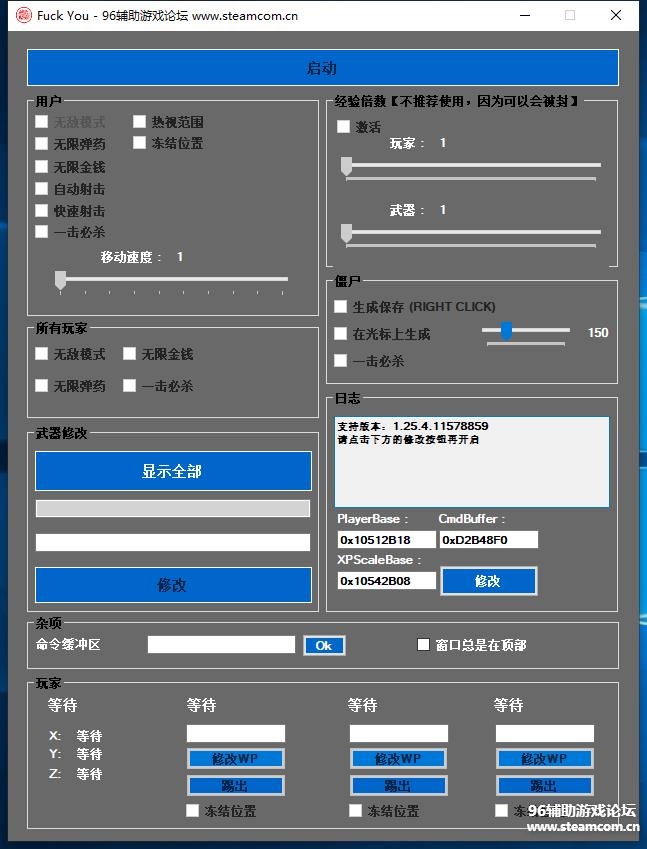The height and width of the screenshot is (849, 647).
Task: Click 踢出 for the fourth player
Action: 545,785
